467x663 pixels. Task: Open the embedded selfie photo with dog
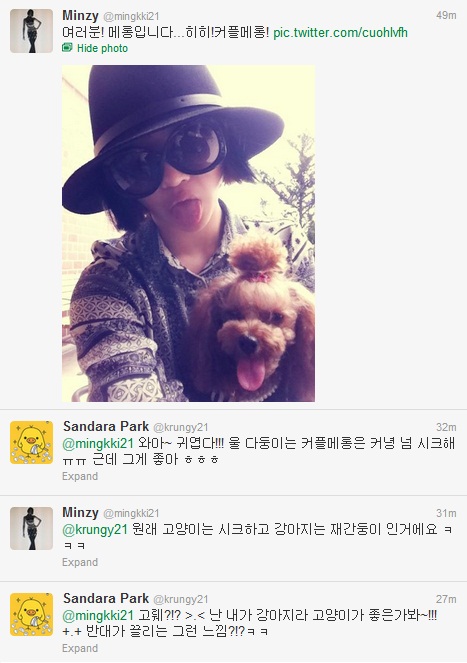click(188, 233)
